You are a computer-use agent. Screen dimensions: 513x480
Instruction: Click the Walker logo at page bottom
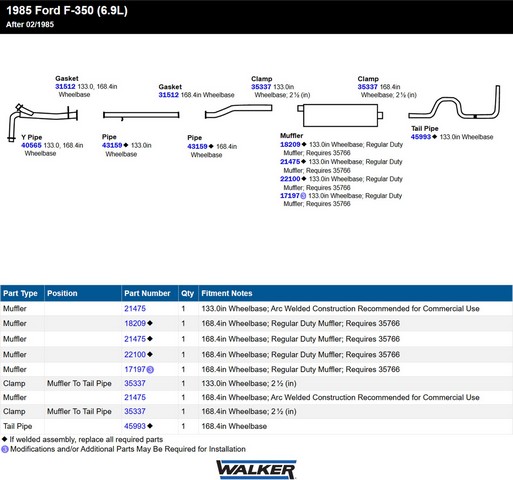[x=256, y=470]
